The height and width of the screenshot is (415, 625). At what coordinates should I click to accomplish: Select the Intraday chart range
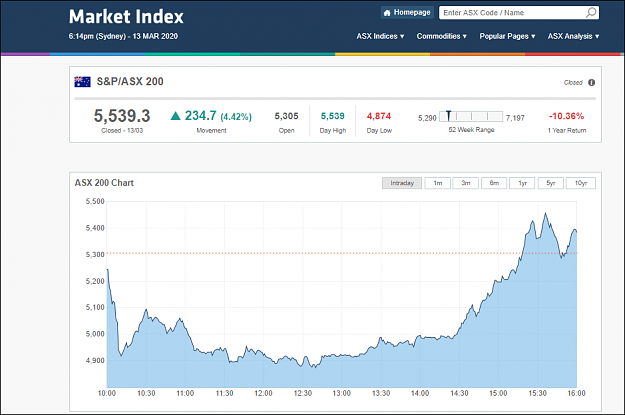[402, 183]
